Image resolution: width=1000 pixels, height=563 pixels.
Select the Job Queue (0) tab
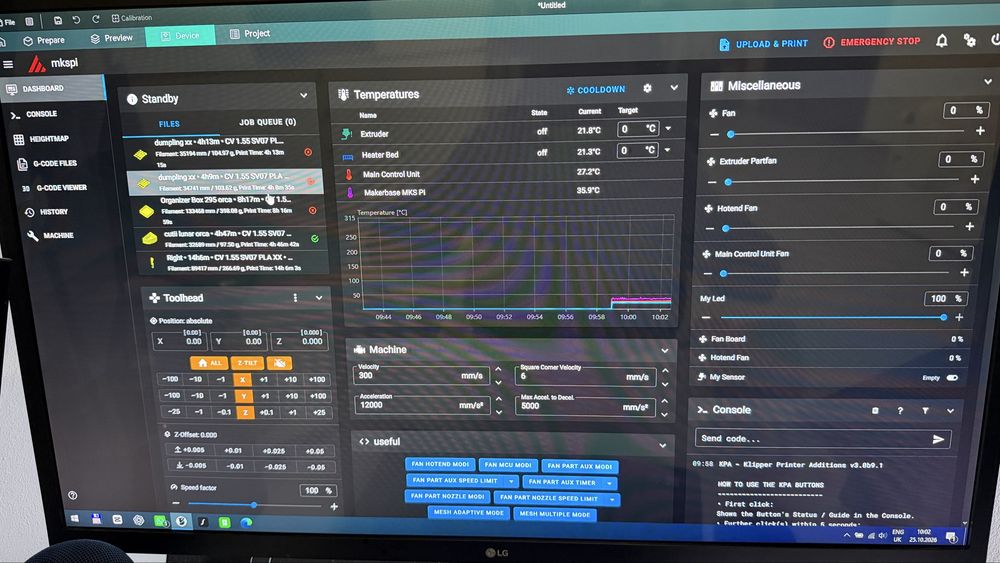tap(267, 122)
